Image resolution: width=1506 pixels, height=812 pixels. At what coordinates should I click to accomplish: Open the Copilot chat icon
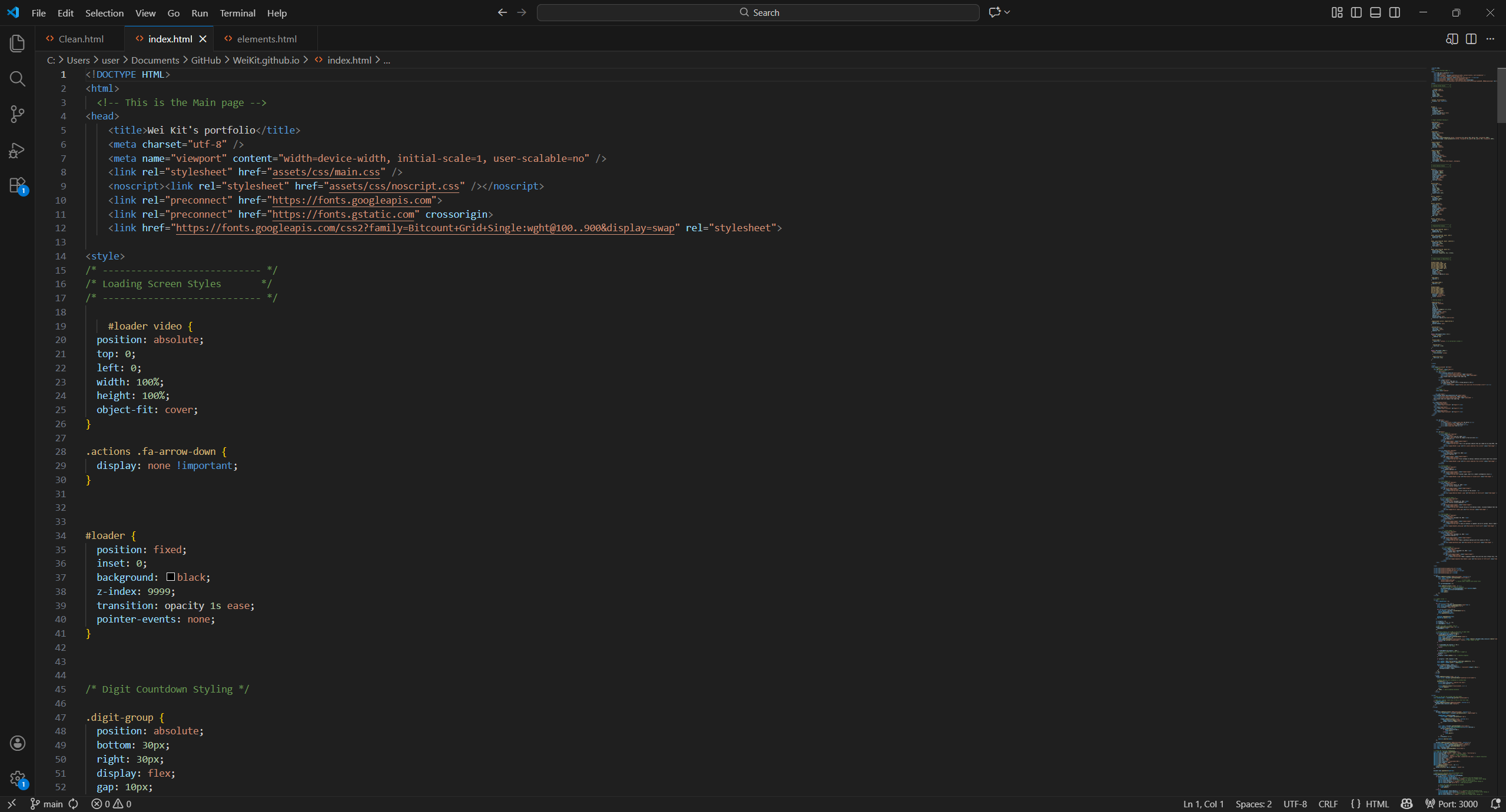pyautogui.click(x=994, y=12)
